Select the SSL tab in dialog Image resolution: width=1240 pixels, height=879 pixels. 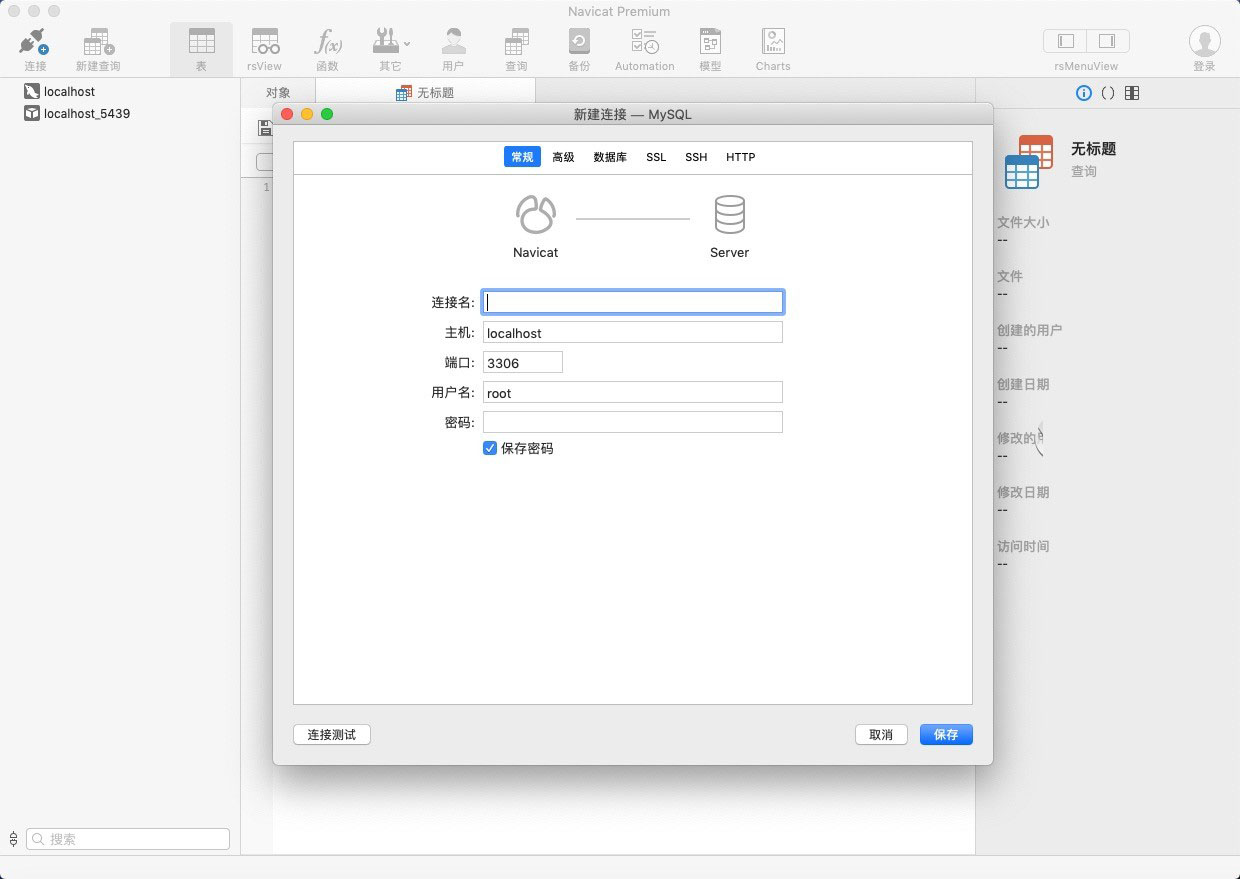(656, 157)
